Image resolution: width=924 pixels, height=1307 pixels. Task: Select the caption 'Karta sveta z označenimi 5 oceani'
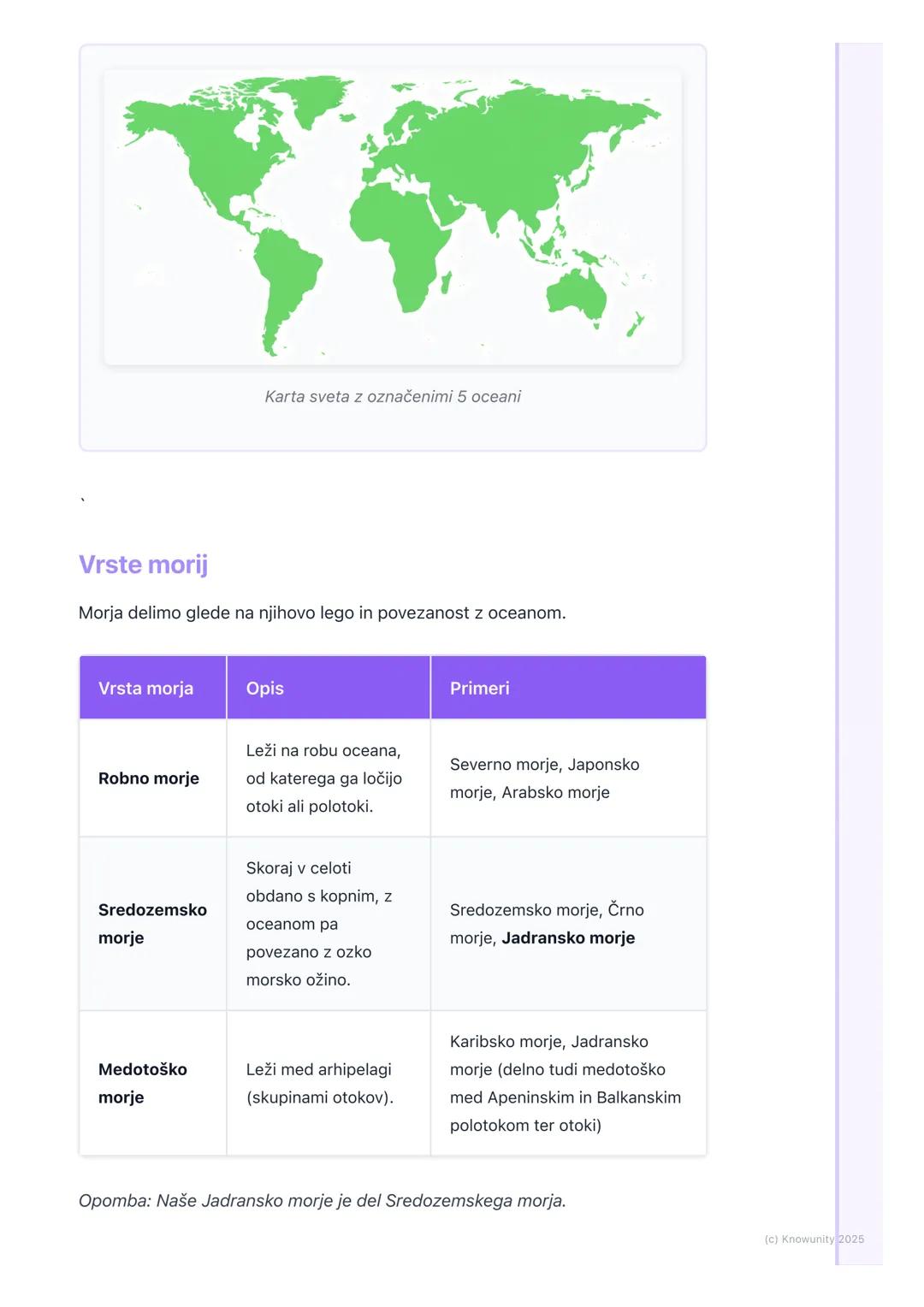tap(393, 397)
